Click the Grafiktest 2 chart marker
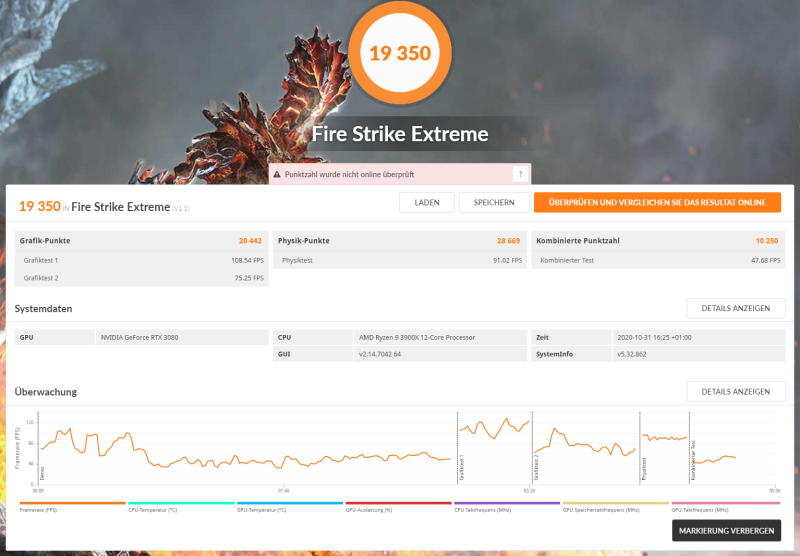The height and width of the screenshot is (556, 800). (x=536, y=468)
